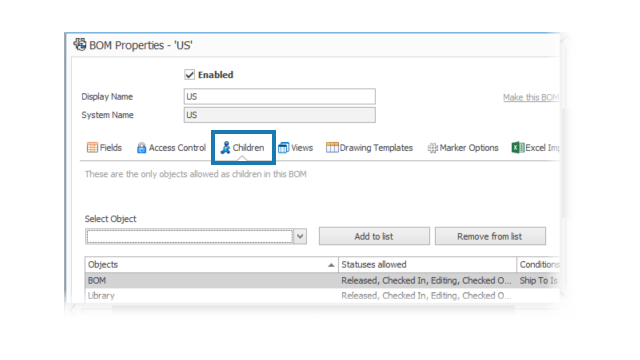Click the Children person icon
Screen dimensions: 640x360
point(225,147)
